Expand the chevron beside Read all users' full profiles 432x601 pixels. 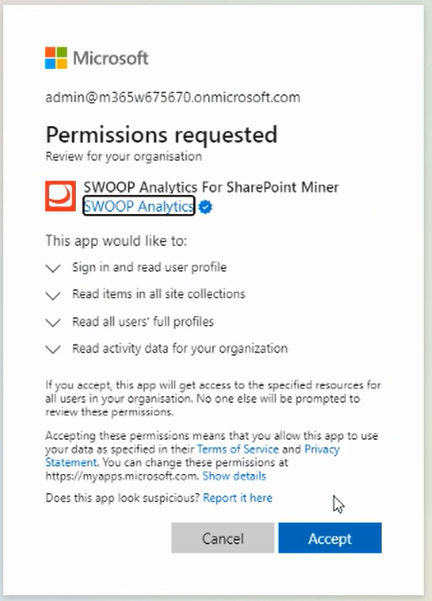tap(53, 322)
